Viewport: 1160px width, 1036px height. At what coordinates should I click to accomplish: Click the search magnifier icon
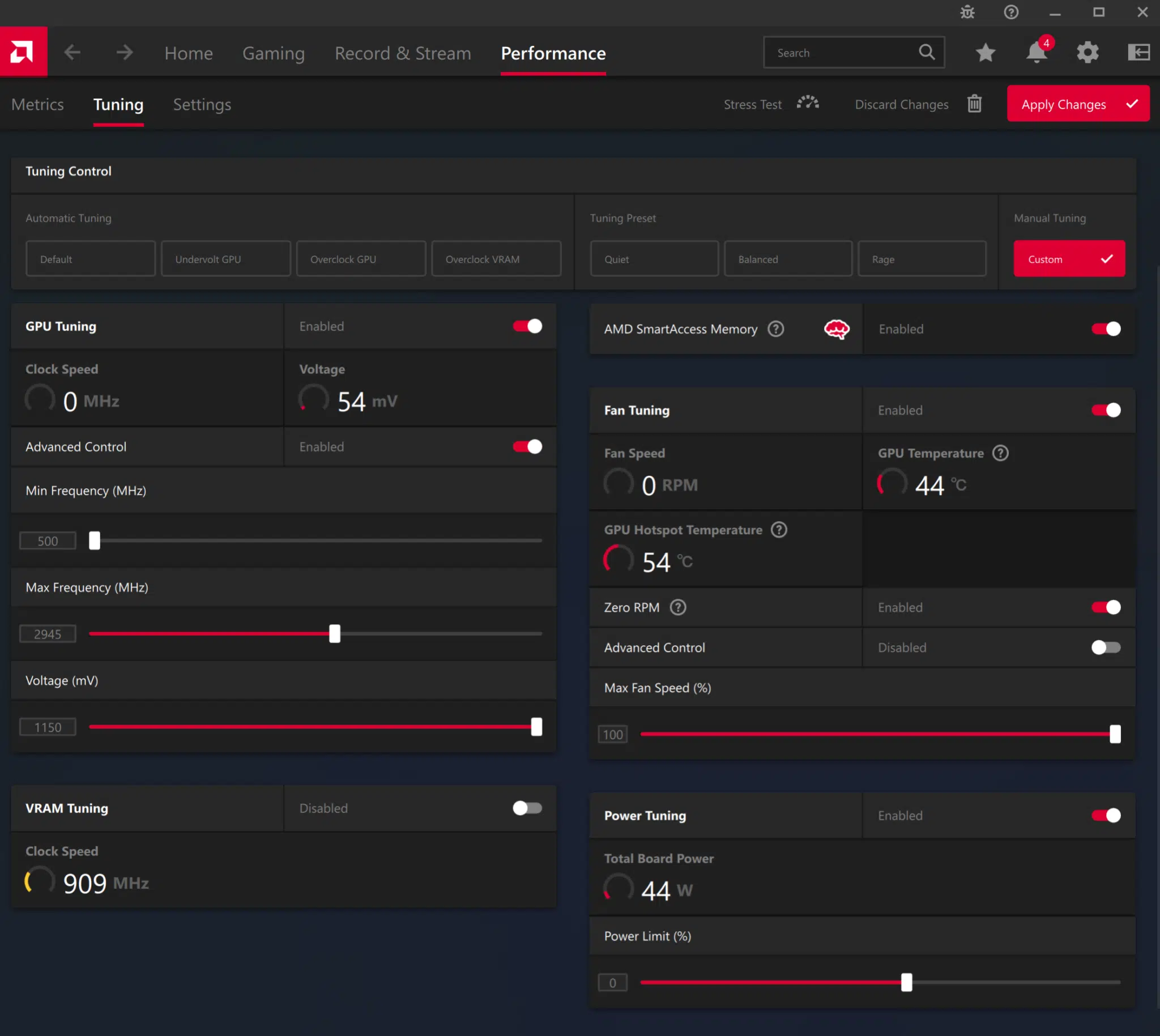[926, 52]
